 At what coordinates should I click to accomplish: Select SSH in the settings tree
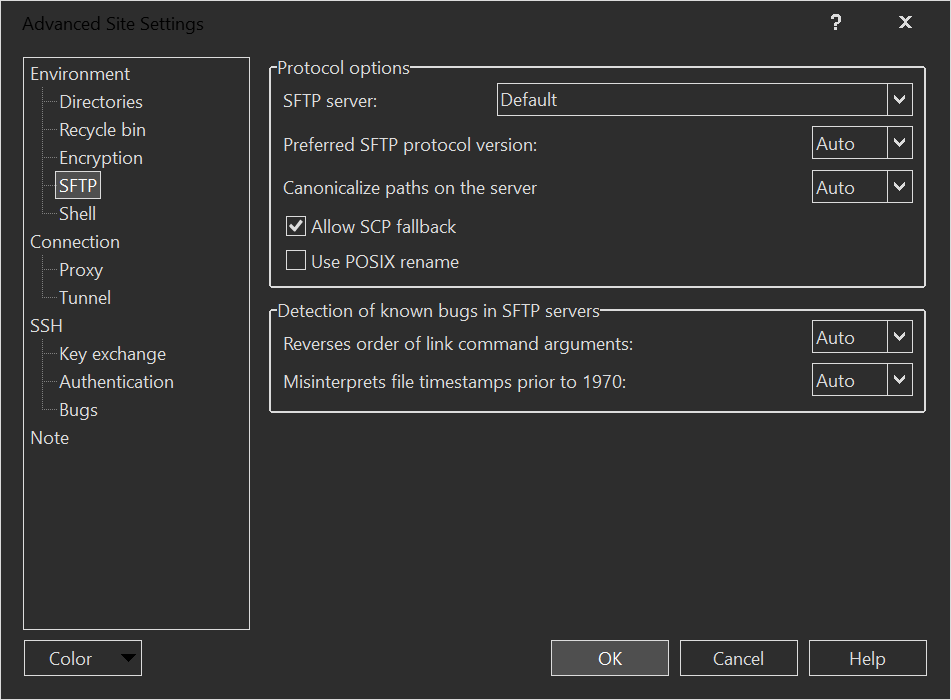coord(46,326)
